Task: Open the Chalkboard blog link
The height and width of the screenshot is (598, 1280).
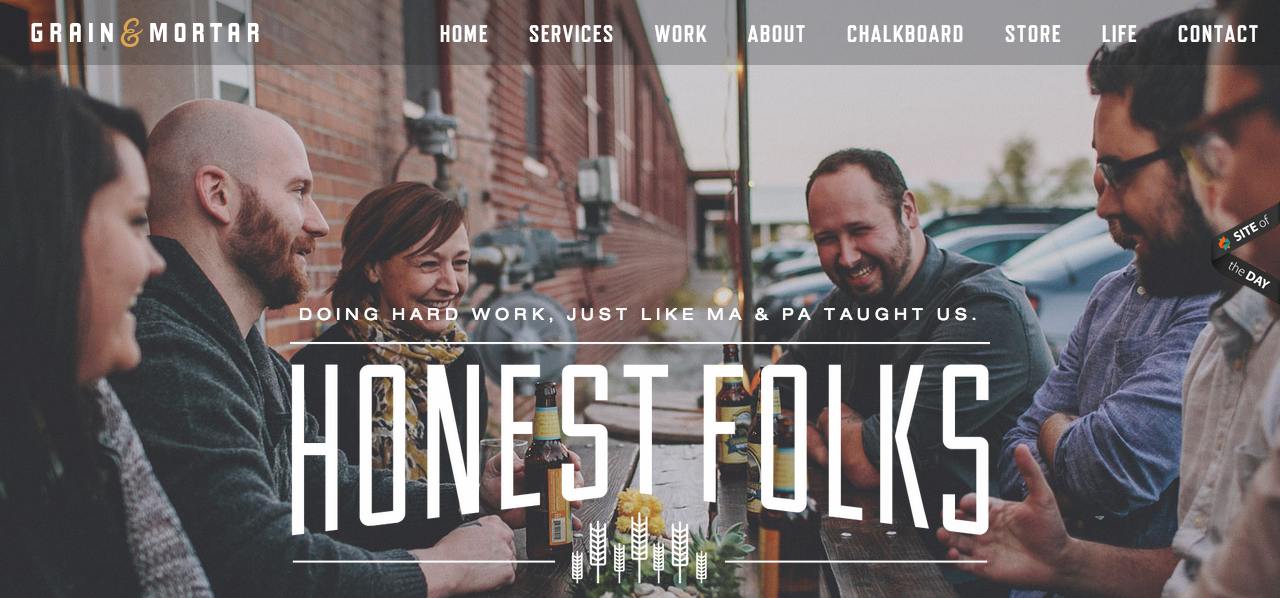Action: click(x=905, y=34)
